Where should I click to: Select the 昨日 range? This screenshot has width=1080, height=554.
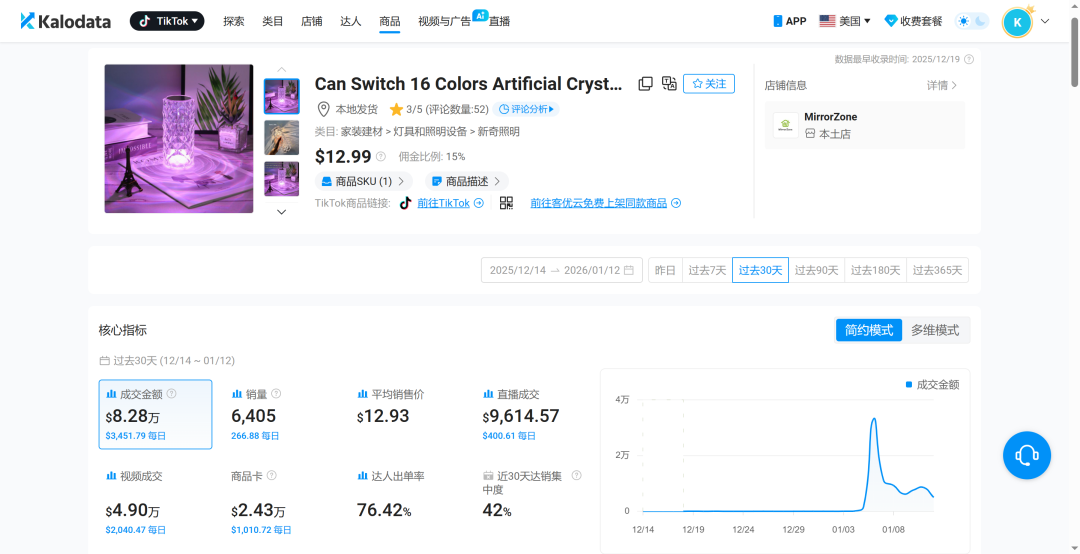pos(665,270)
